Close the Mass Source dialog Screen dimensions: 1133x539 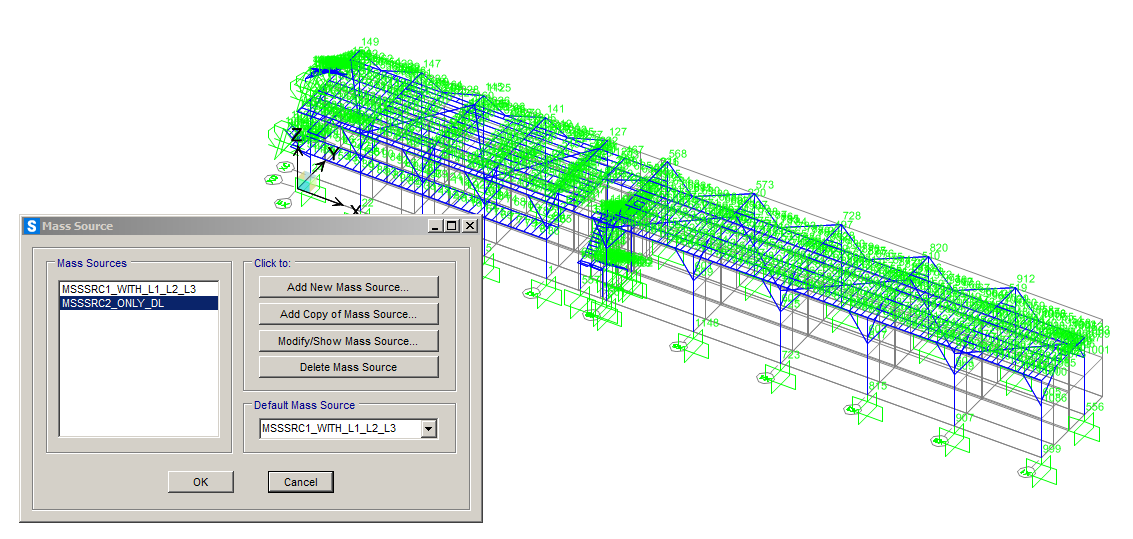click(469, 226)
